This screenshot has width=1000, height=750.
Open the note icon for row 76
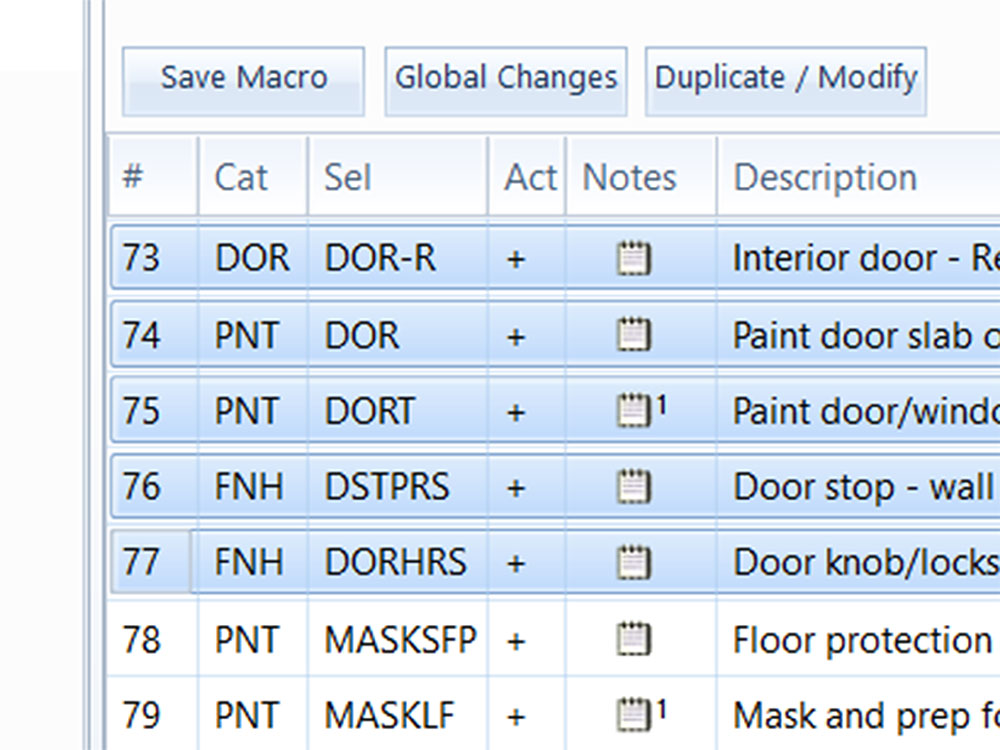(x=633, y=487)
